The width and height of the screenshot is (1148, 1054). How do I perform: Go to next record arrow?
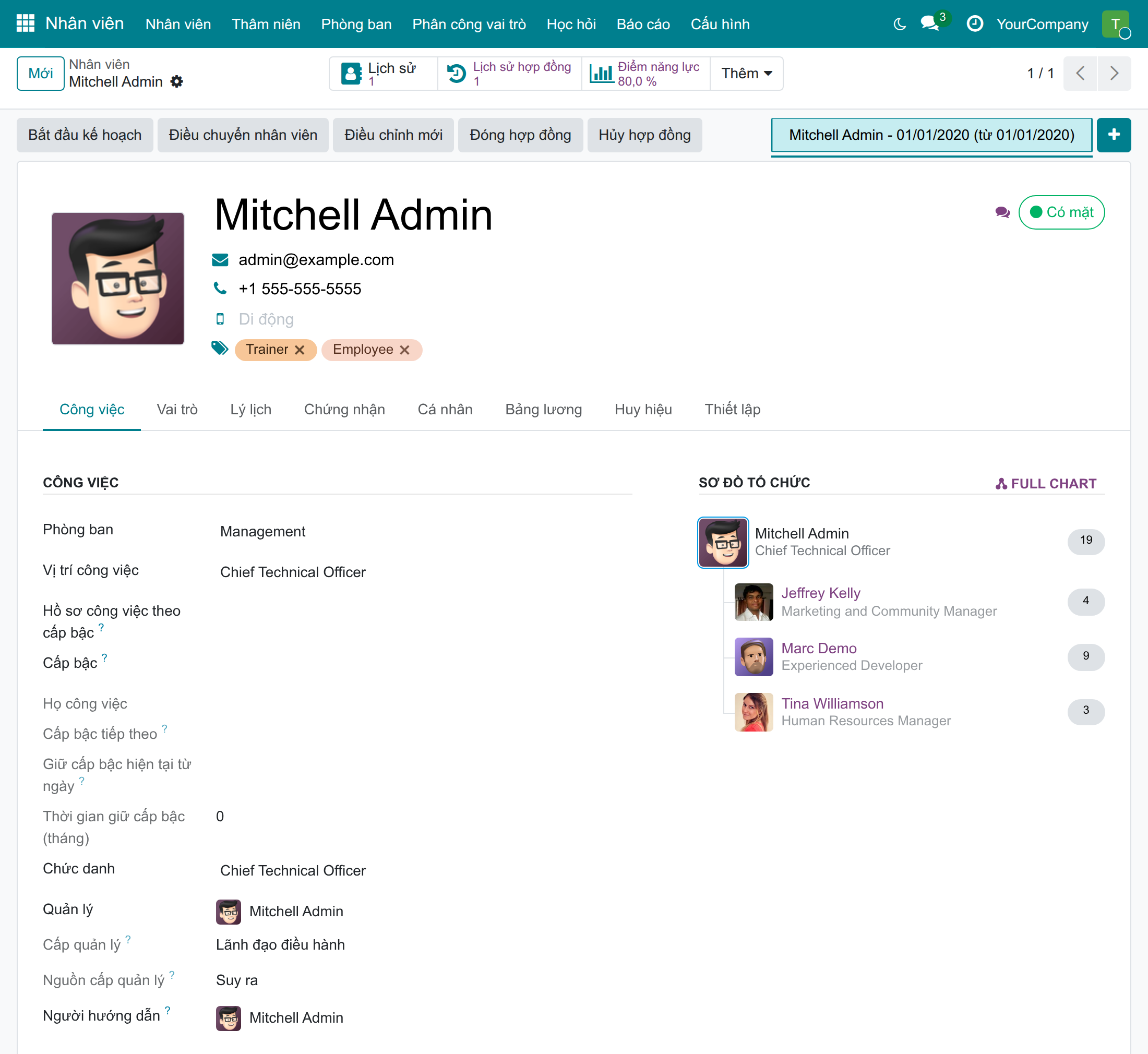pos(1114,74)
